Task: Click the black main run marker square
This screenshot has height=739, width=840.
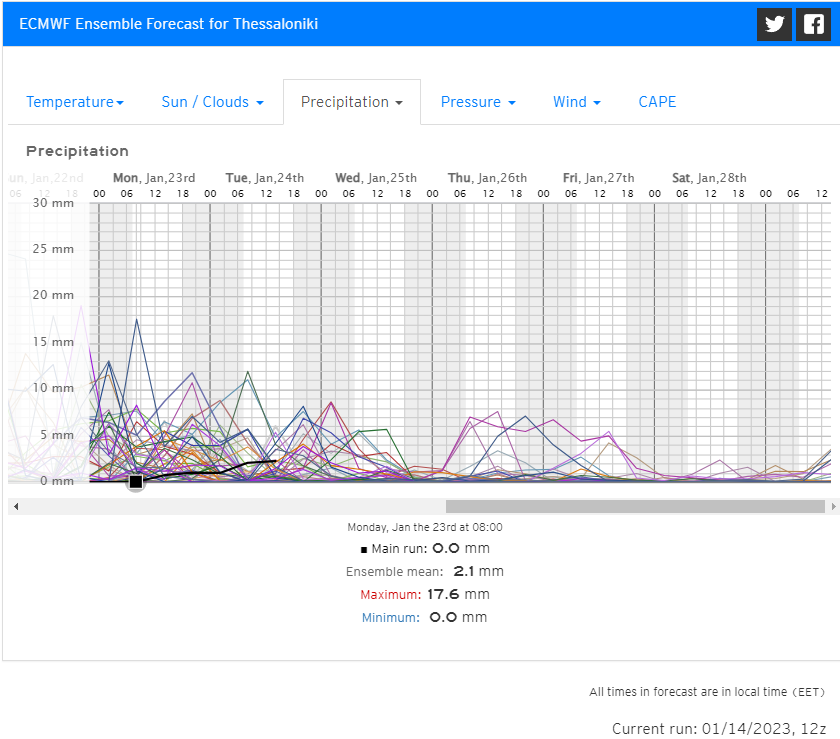Action: [136, 482]
